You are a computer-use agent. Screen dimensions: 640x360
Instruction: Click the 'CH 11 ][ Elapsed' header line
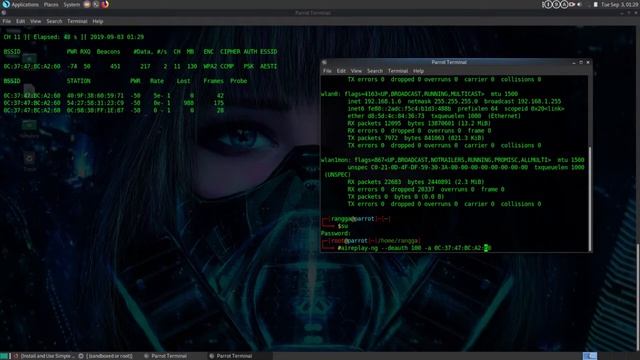tap(74, 37)
